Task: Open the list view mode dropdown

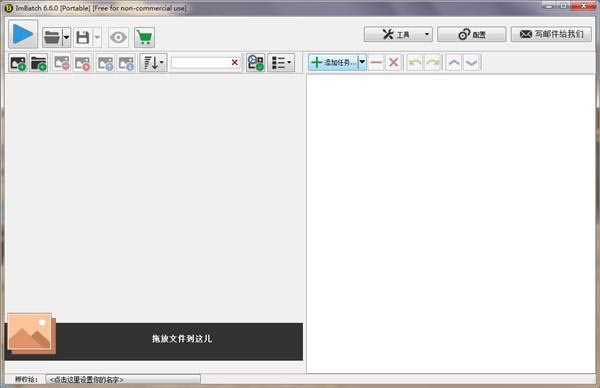Action: (281, 63)
